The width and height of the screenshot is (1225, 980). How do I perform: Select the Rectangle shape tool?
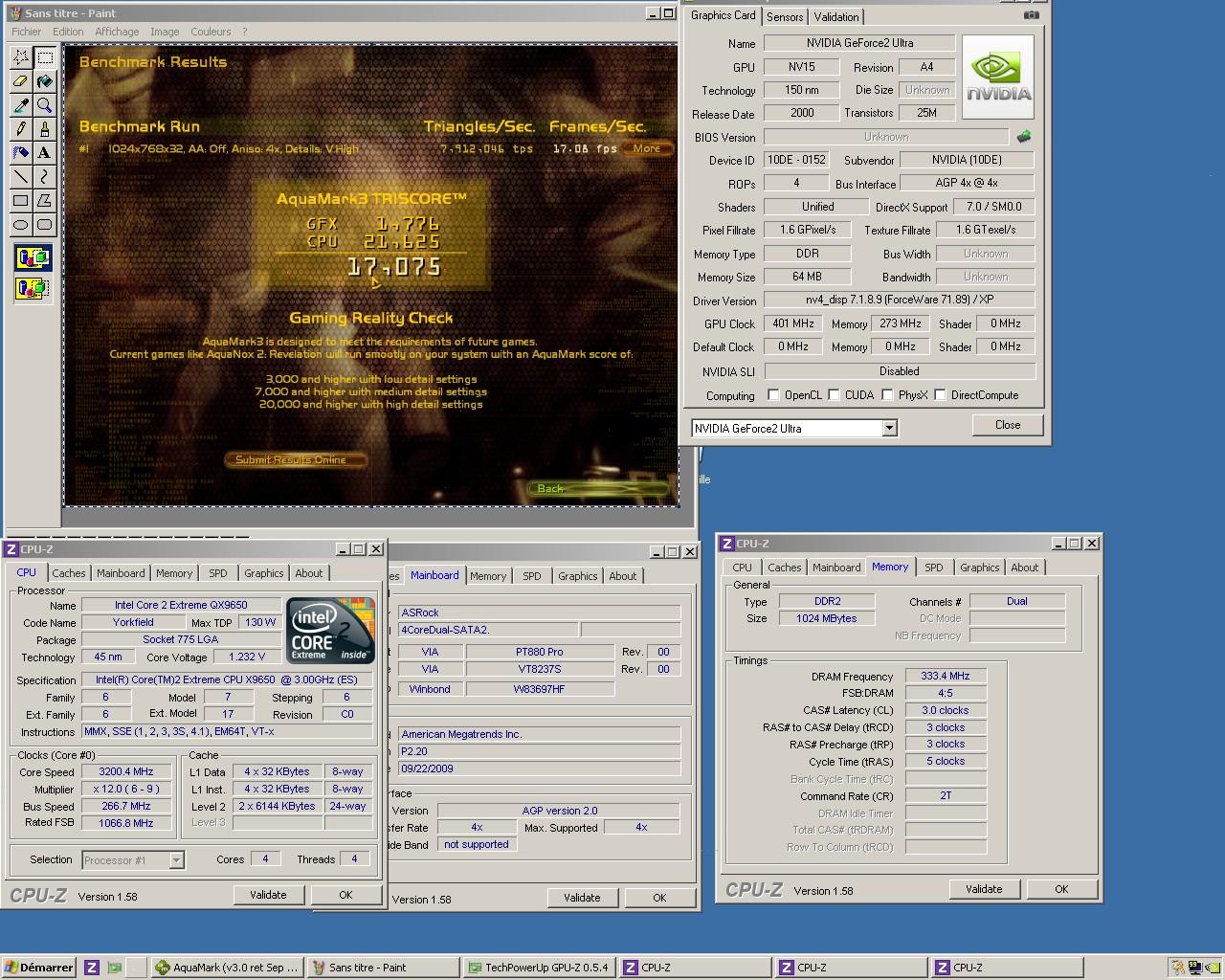click(20, 201)
